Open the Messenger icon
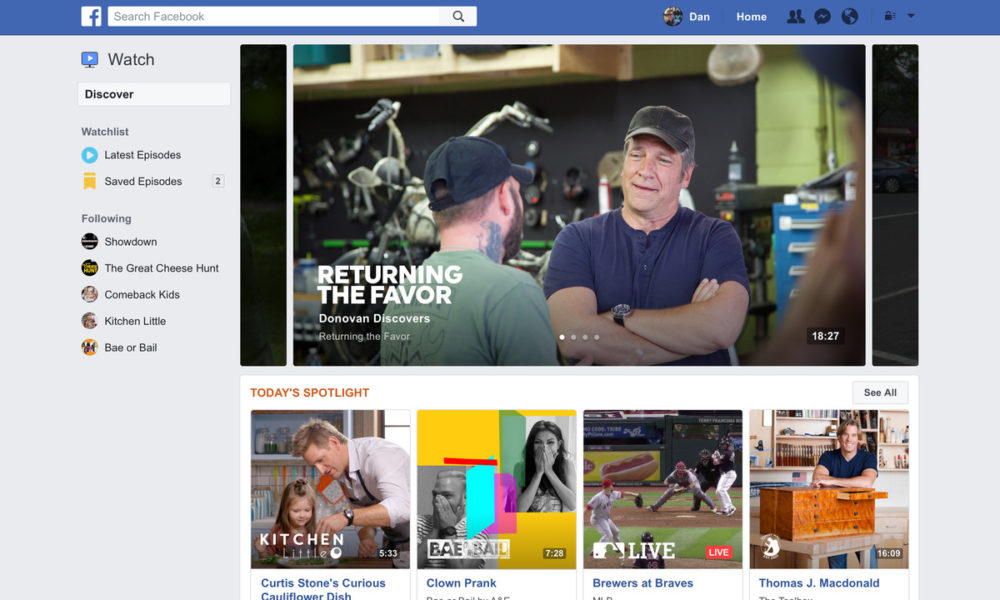The width and height of the screenshot is (1000, 600). point(822,16)
